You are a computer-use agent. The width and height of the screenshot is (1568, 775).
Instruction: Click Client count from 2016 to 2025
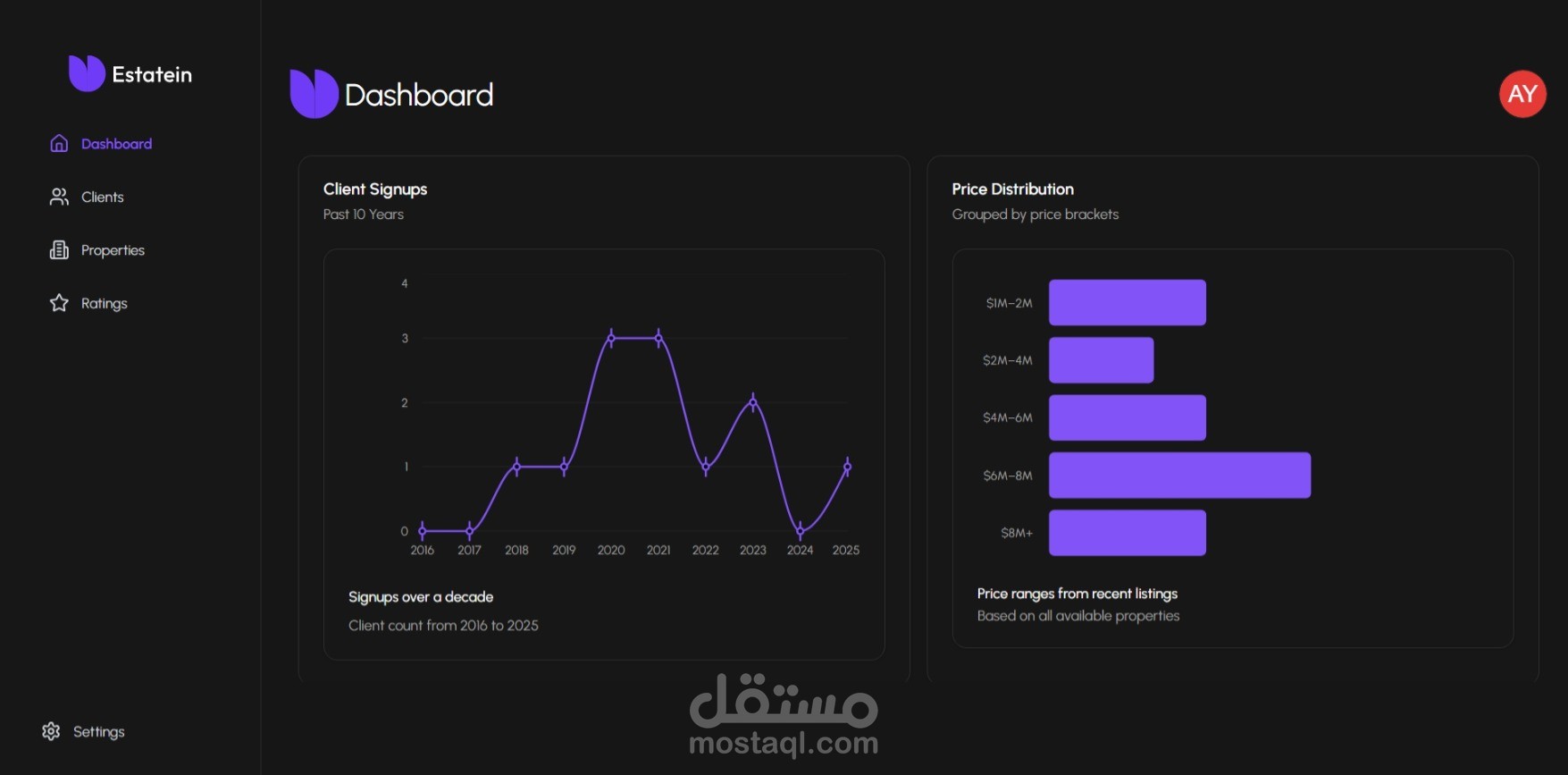click(x=443, y=626)
